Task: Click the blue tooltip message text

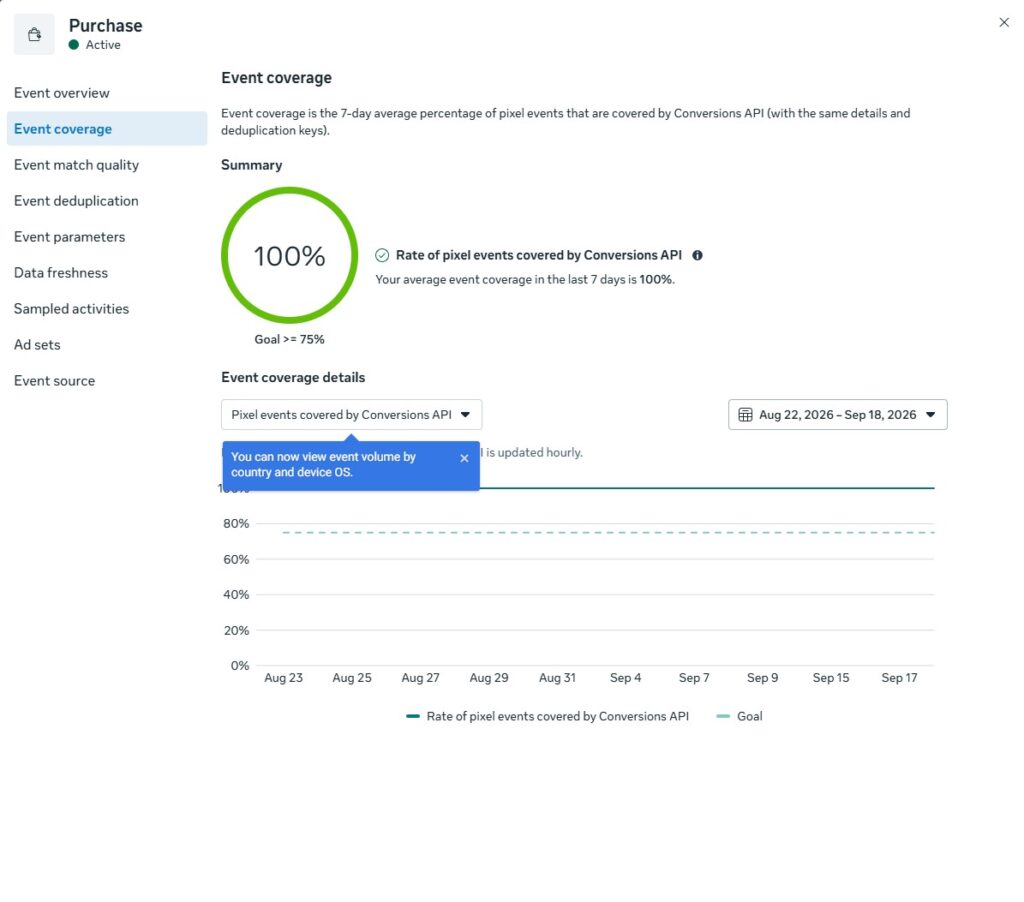Action: coord(323,464)
